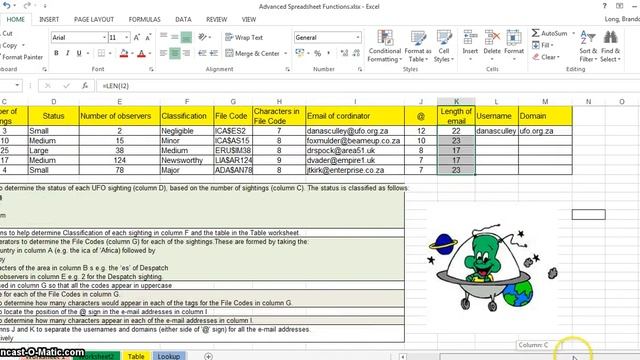Click Merge & Center button
This screenshot has height=360, width=640.
[x=252, y=53]
